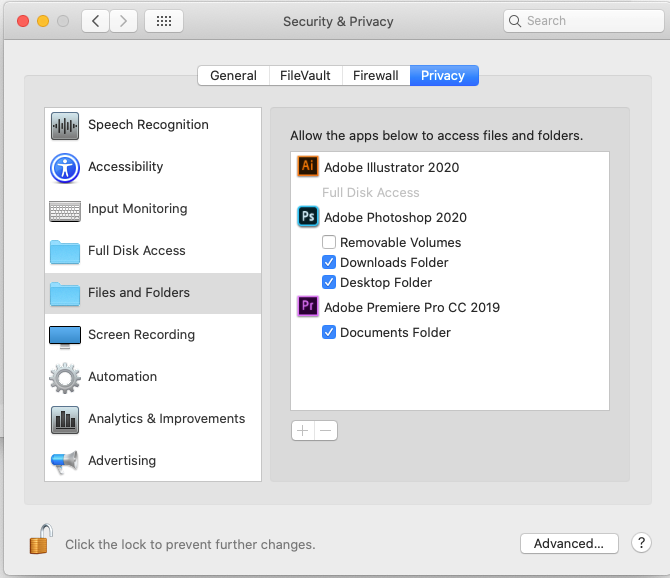Select the Privacy tab

444,76
